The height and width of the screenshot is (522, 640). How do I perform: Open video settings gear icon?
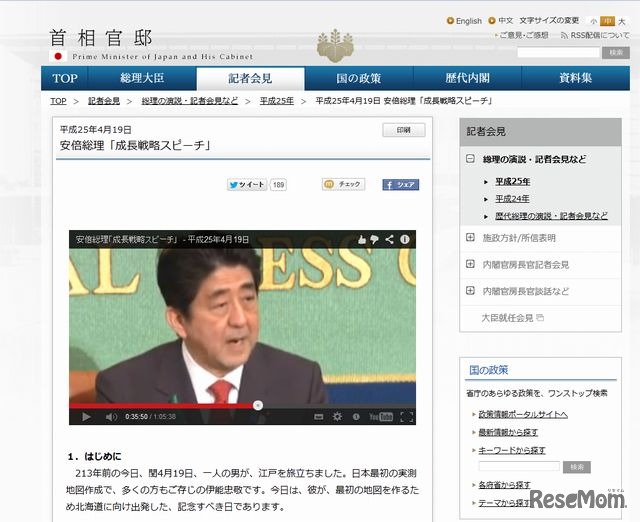[337, 417]
